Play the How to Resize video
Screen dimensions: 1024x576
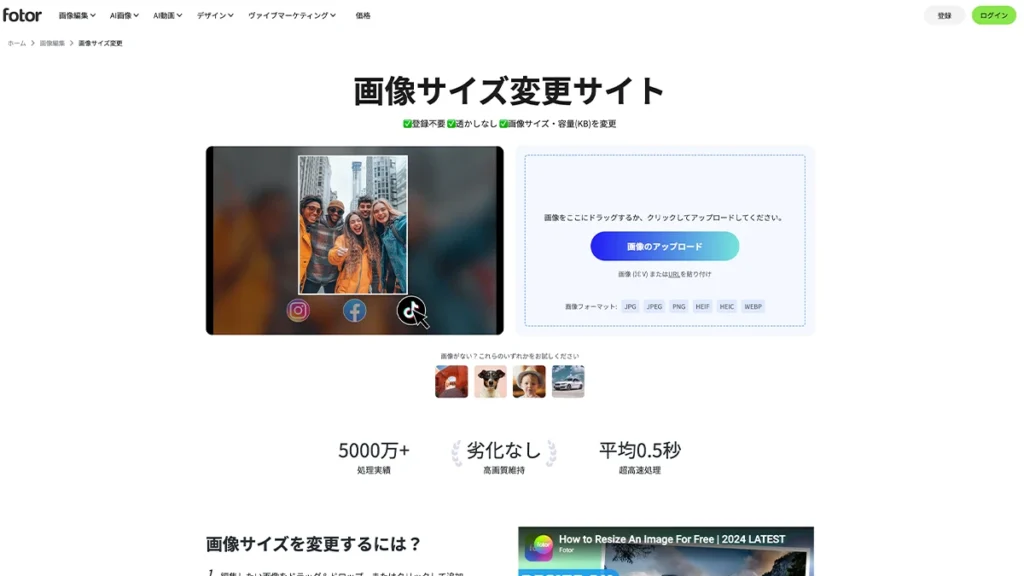665,551
